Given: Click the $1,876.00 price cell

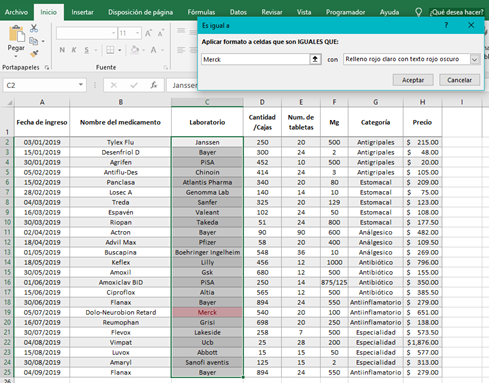Looking at the screenshot, I should click(422, 342).
